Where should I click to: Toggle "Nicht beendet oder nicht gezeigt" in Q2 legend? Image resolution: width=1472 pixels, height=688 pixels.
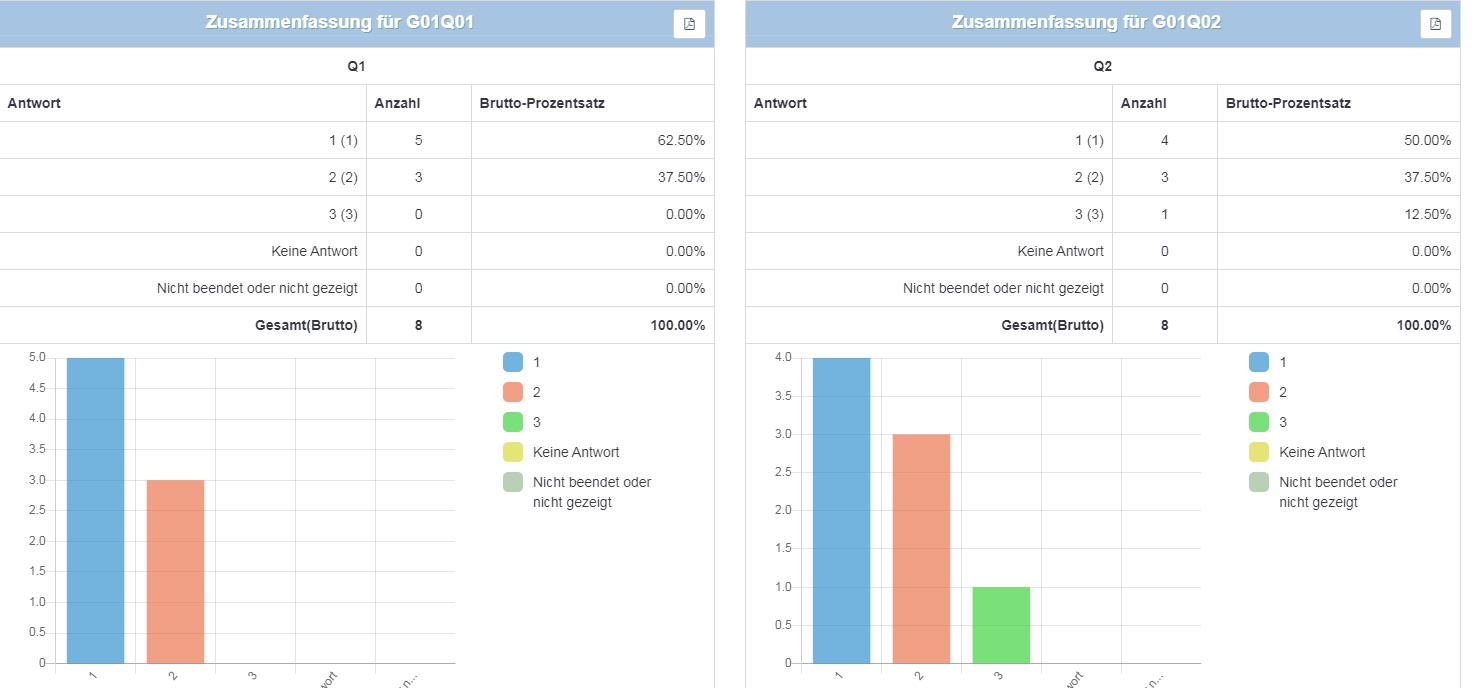tap(1338, 492)
